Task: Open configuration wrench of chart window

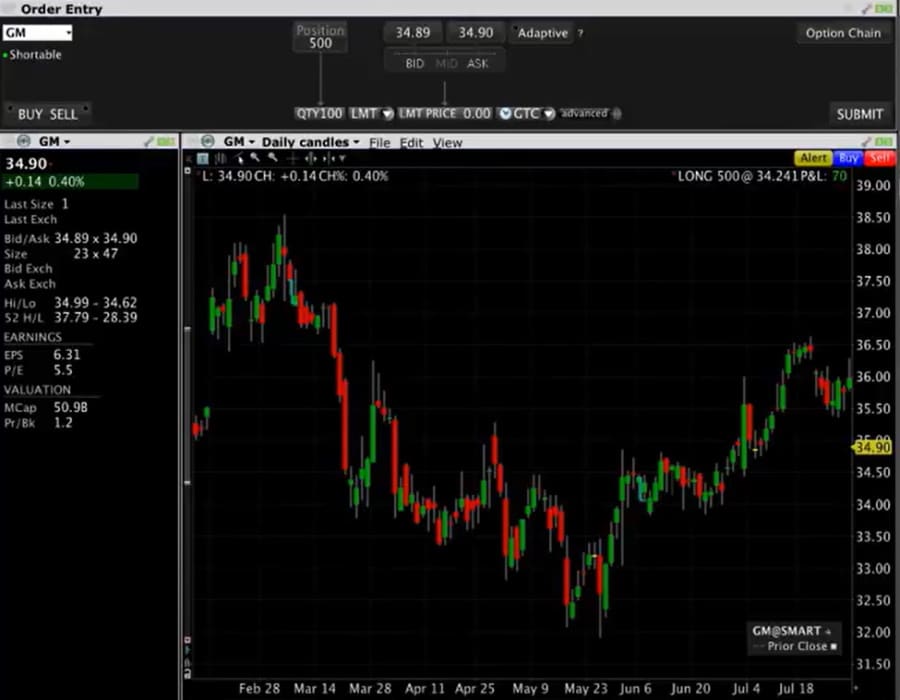Action: [867, 141]
